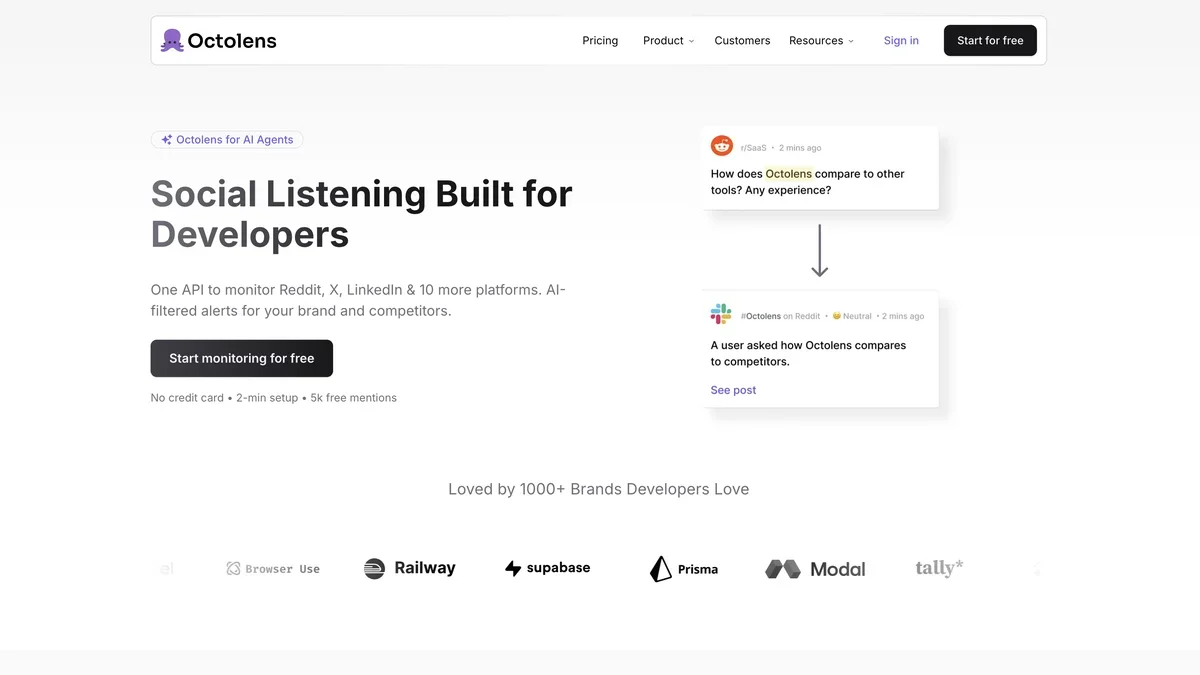Click the chevron next to Product

(691, 42)
